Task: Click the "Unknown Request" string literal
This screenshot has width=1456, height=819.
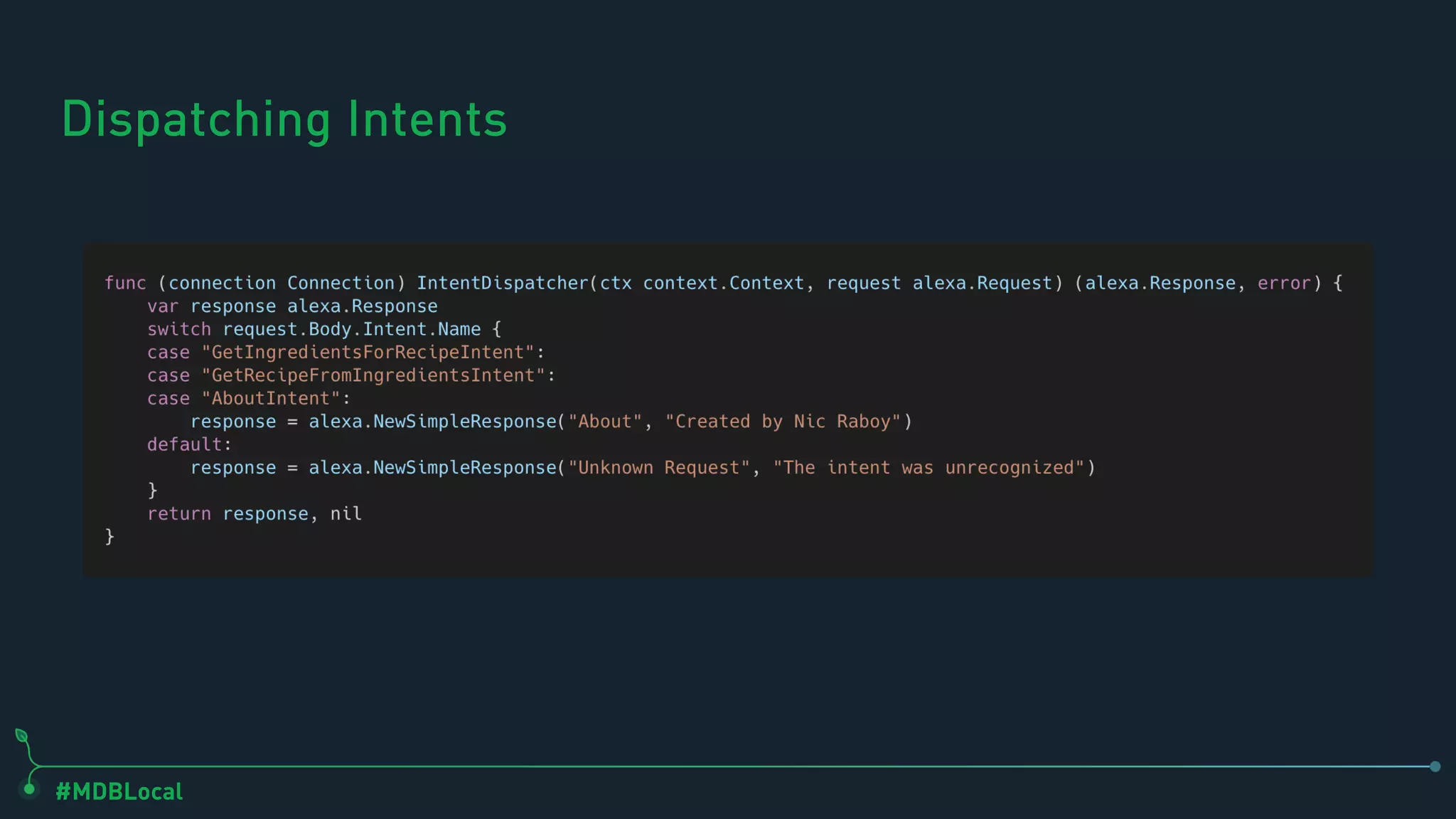Action: [659, 468]
